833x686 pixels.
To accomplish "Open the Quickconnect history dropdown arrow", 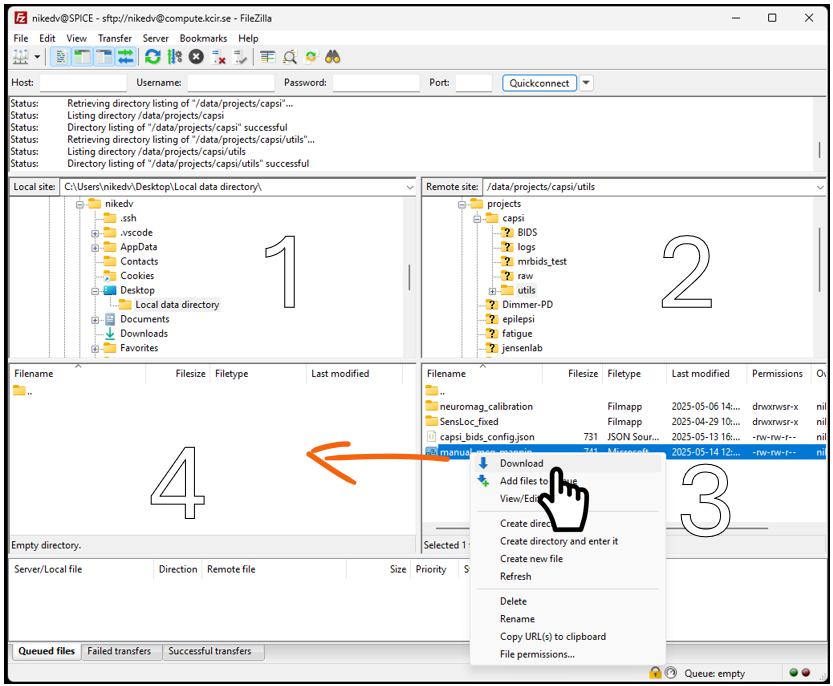I will click(587, 83).
